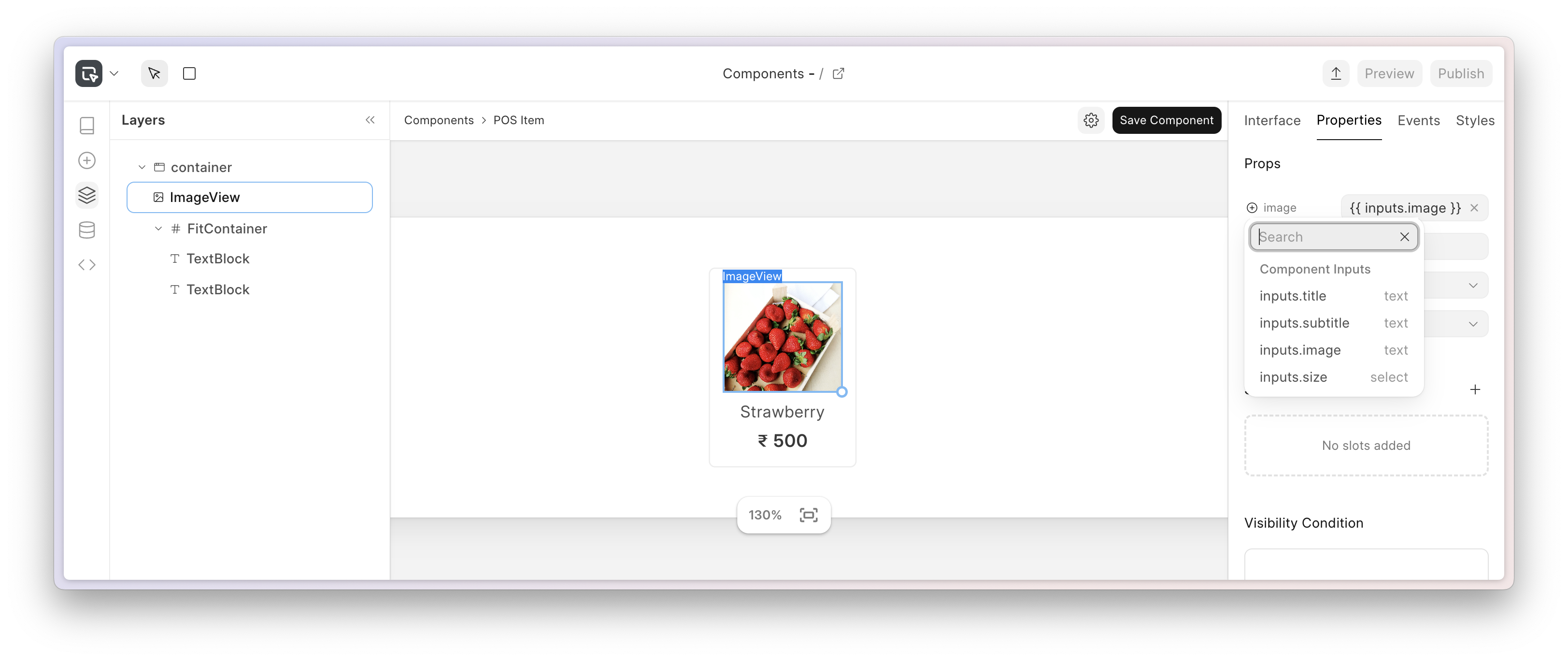This screenshot has width=1568, height=661.
Task: Open the code brackets icon
Action: click(x=87, y=265)
